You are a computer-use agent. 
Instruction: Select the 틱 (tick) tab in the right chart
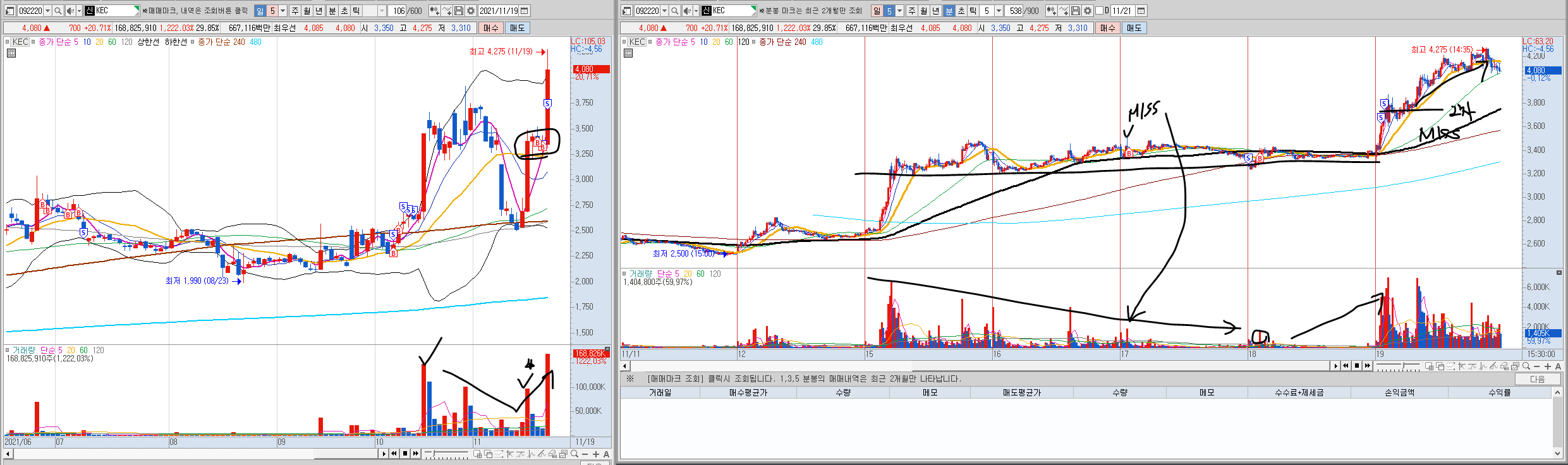point(973,11)
